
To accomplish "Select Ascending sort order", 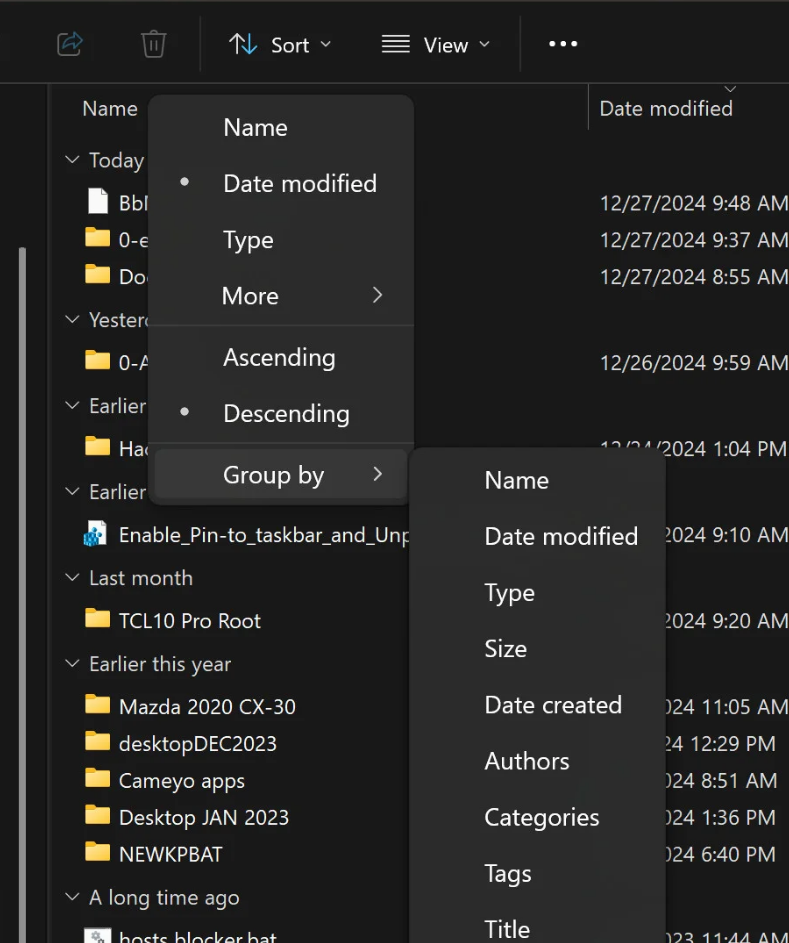I will click(x=279, y=357).
